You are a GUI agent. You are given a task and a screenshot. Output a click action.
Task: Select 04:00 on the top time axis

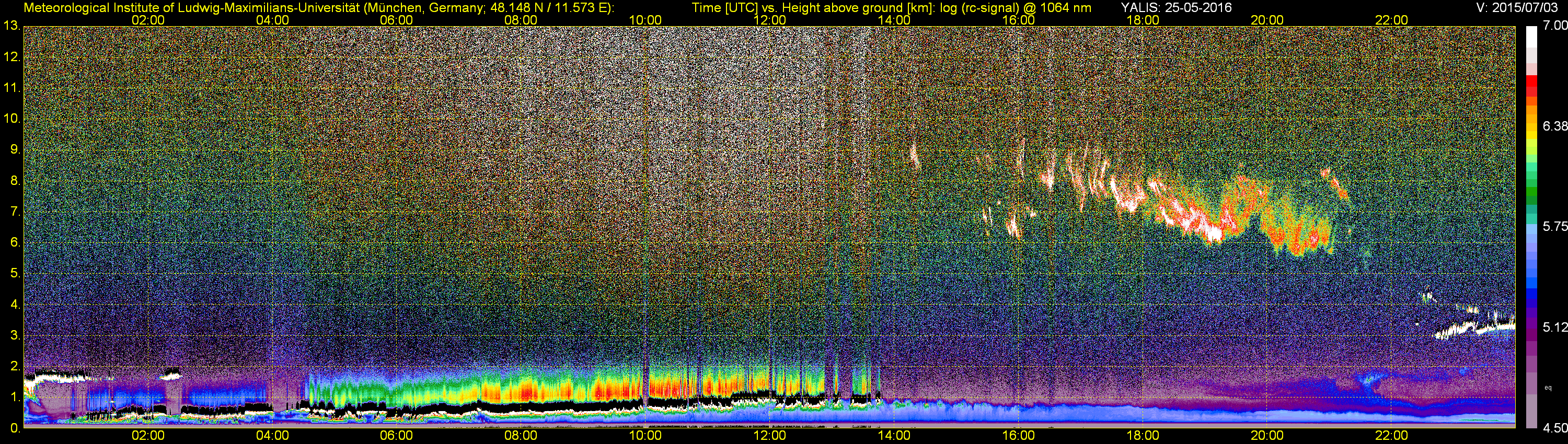(272, 20)
